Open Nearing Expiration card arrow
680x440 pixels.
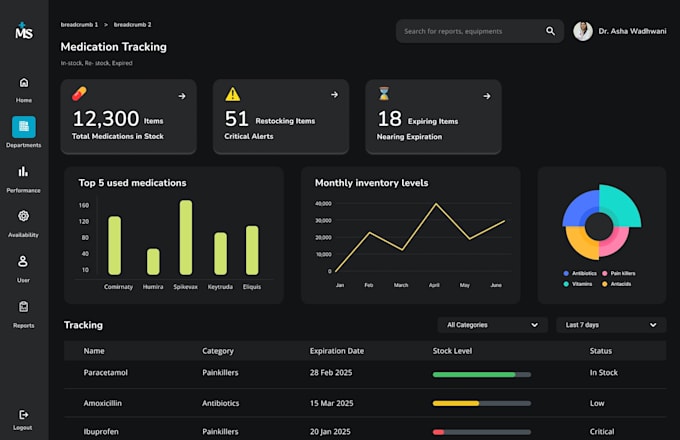(x=487, y=96)
